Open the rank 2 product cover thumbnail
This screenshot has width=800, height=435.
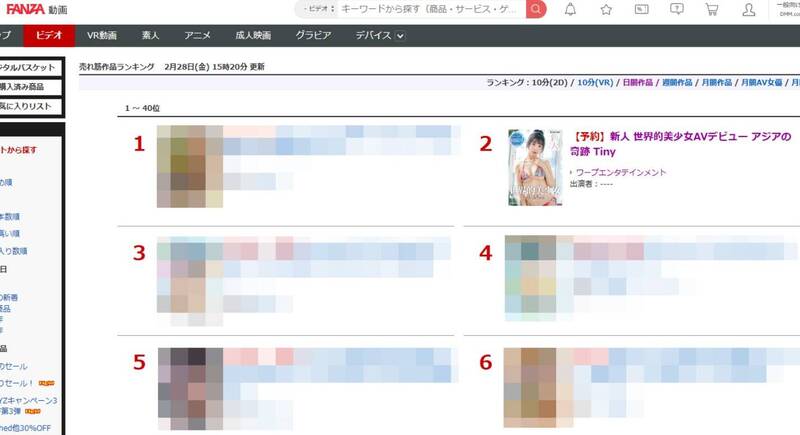click(535, 167)
